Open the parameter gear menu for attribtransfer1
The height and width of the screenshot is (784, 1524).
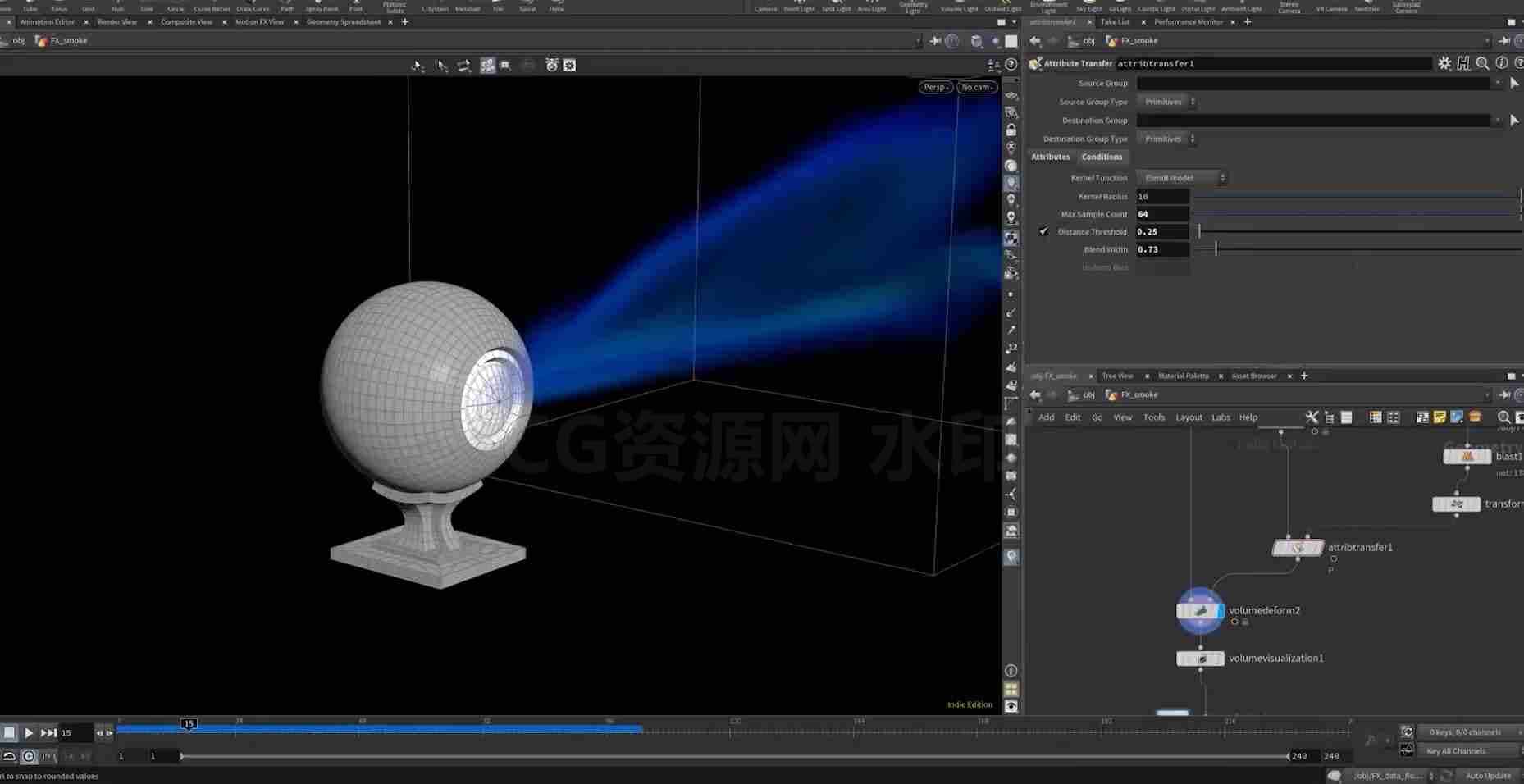(1444, 63)
